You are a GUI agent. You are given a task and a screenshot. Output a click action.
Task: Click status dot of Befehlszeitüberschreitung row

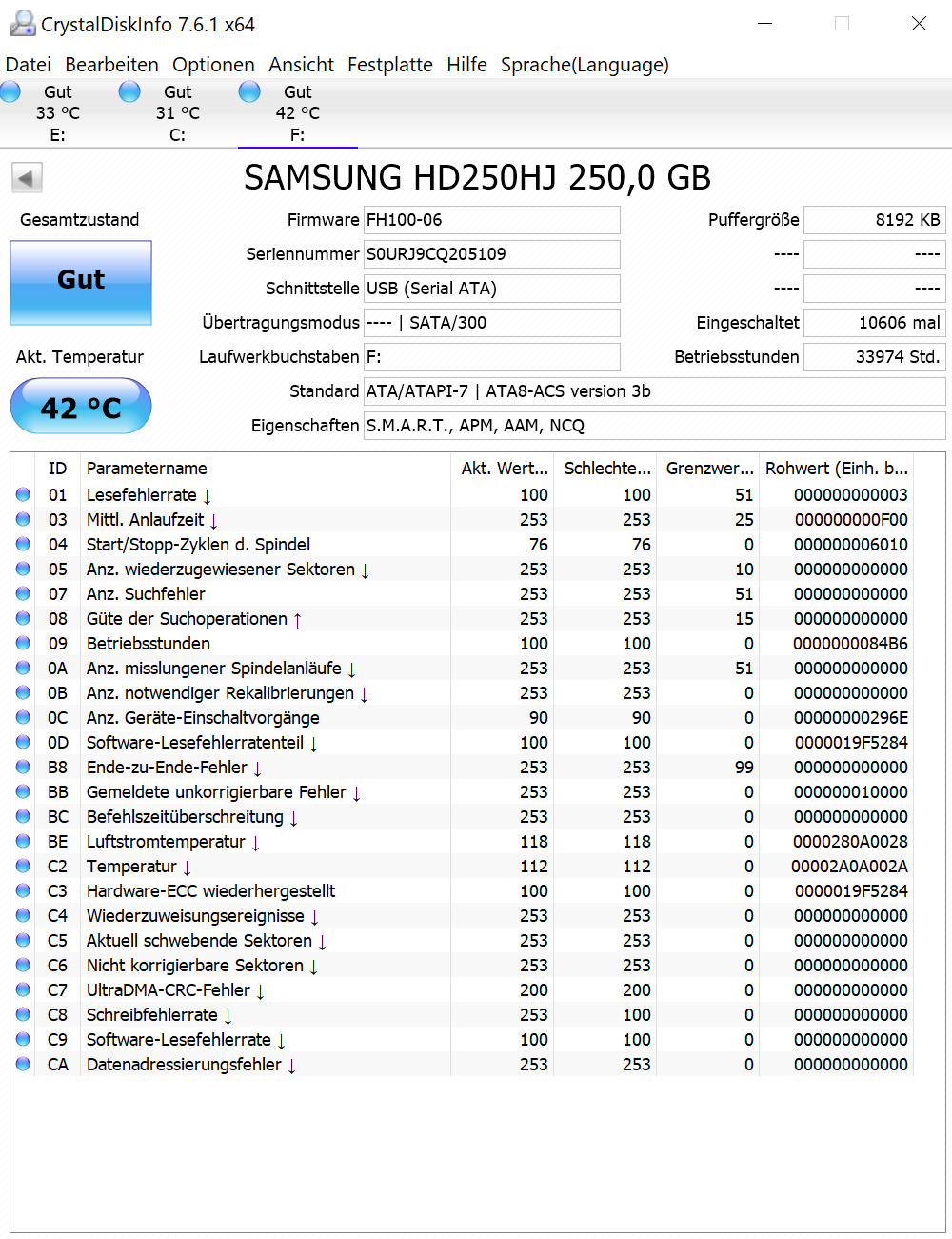tap(23, 816)
